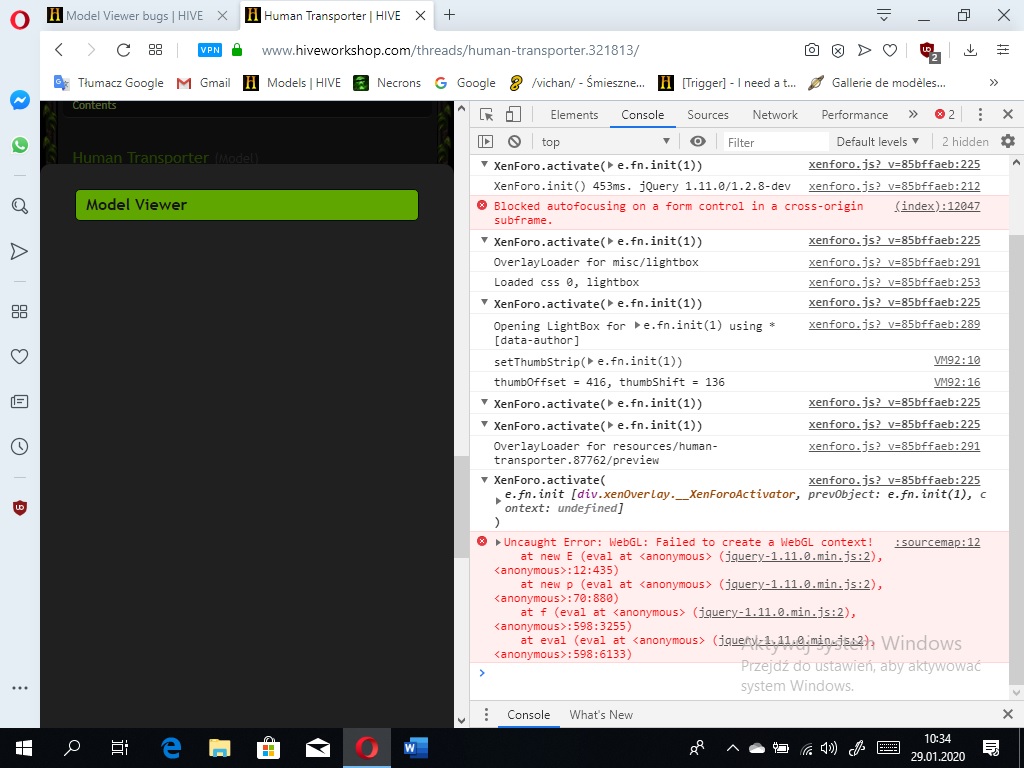The image size is (1024, 768).
Task: Open downloads icon in toolbar
Action: tap(970, 50)
